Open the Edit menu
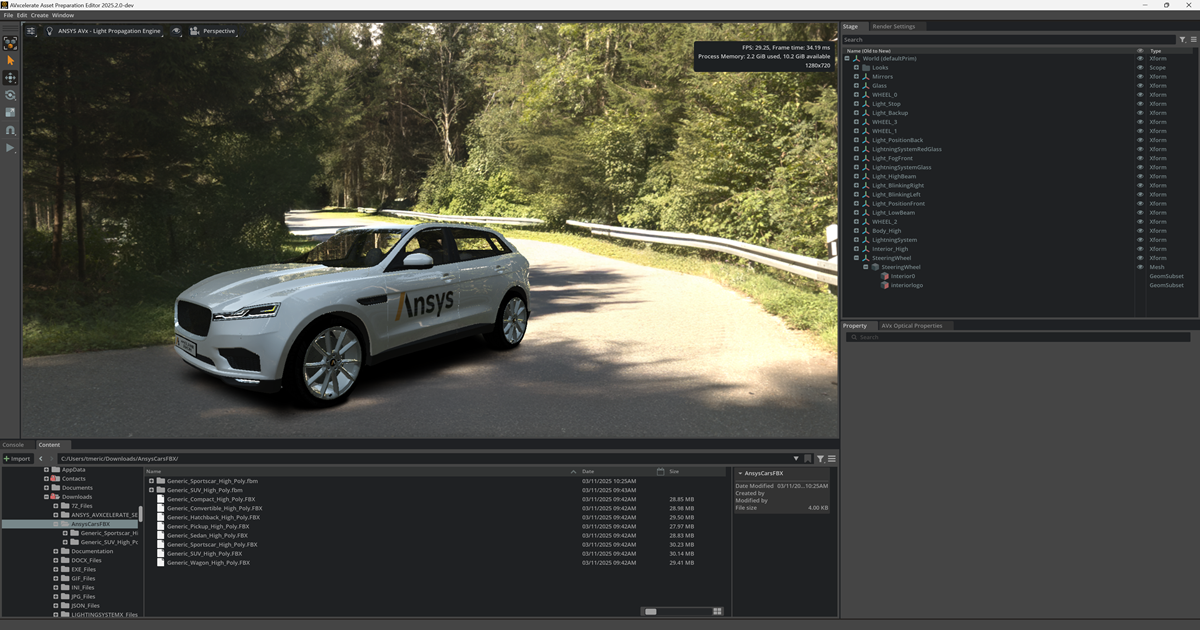The height and width of the screenshot is (630, 1200). [22, 14]
